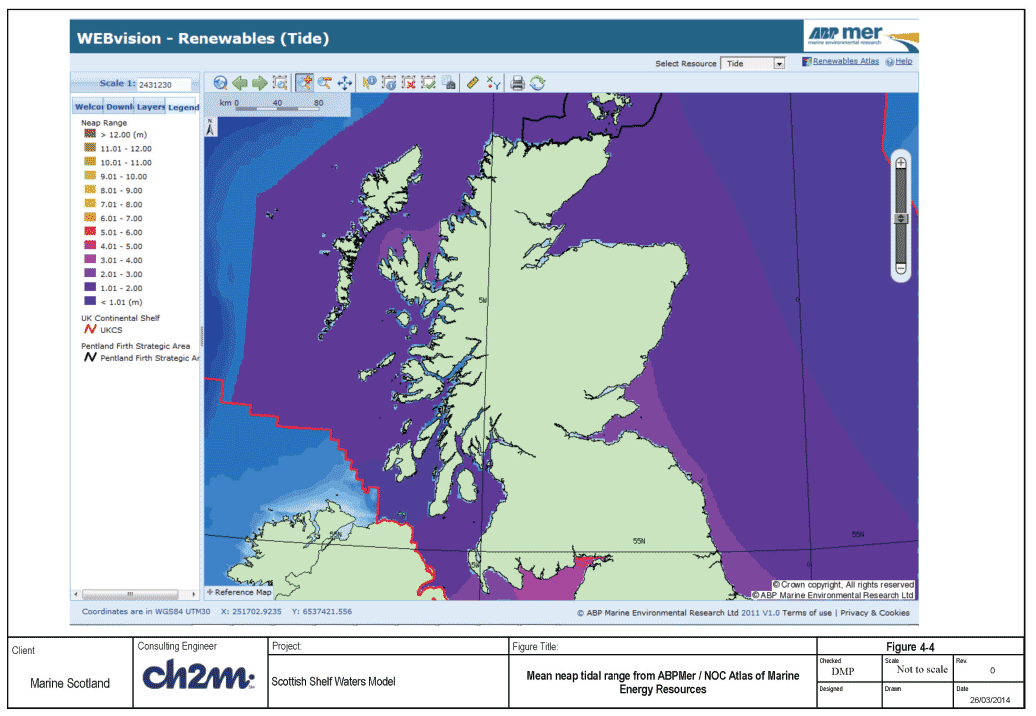The height and width of the screenshot is (716, 1036).
Task: Expand the Reference Map panel
Action: tap(239, 592)
